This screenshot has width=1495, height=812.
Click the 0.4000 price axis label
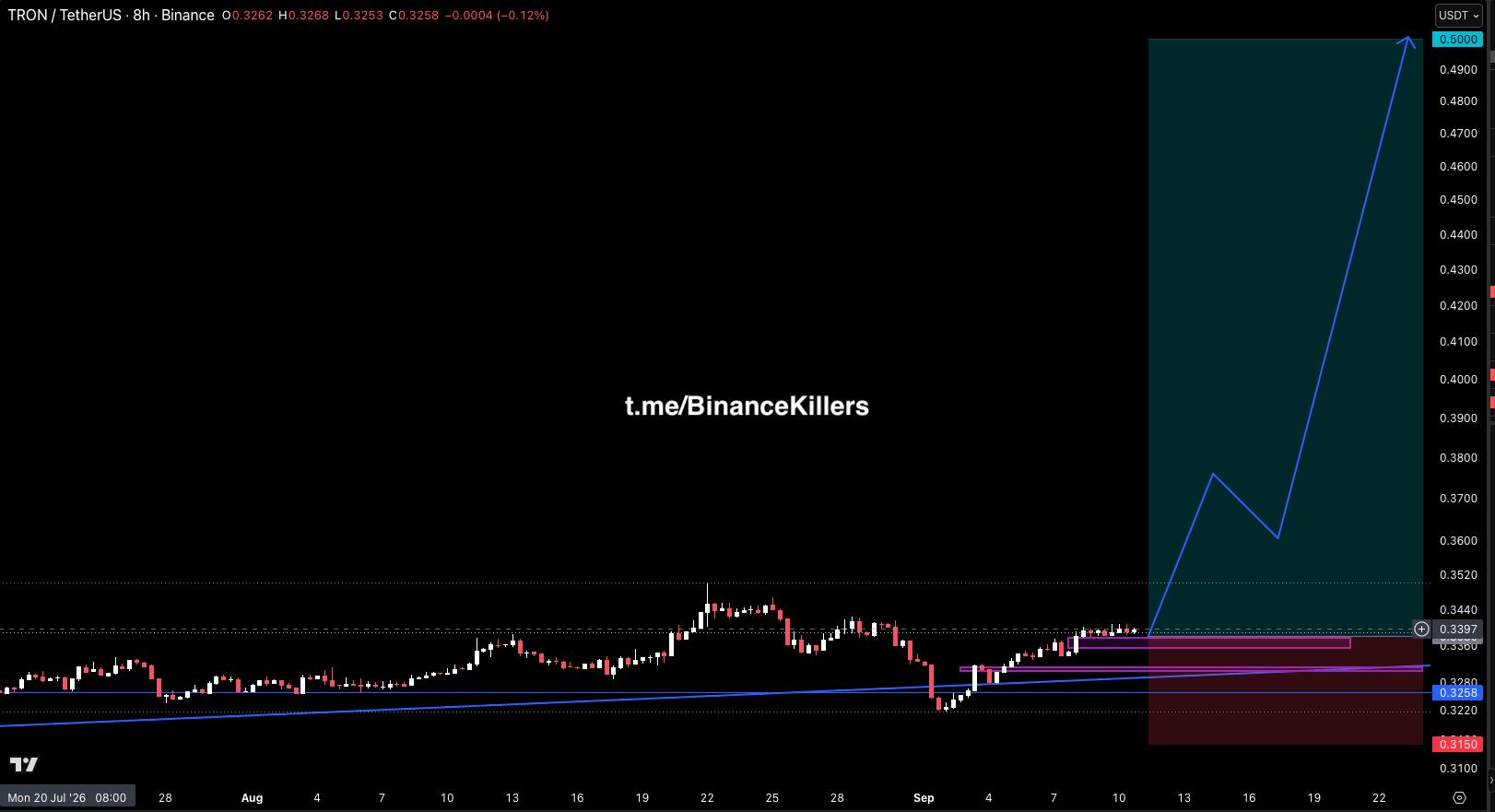click(1457, 380)
